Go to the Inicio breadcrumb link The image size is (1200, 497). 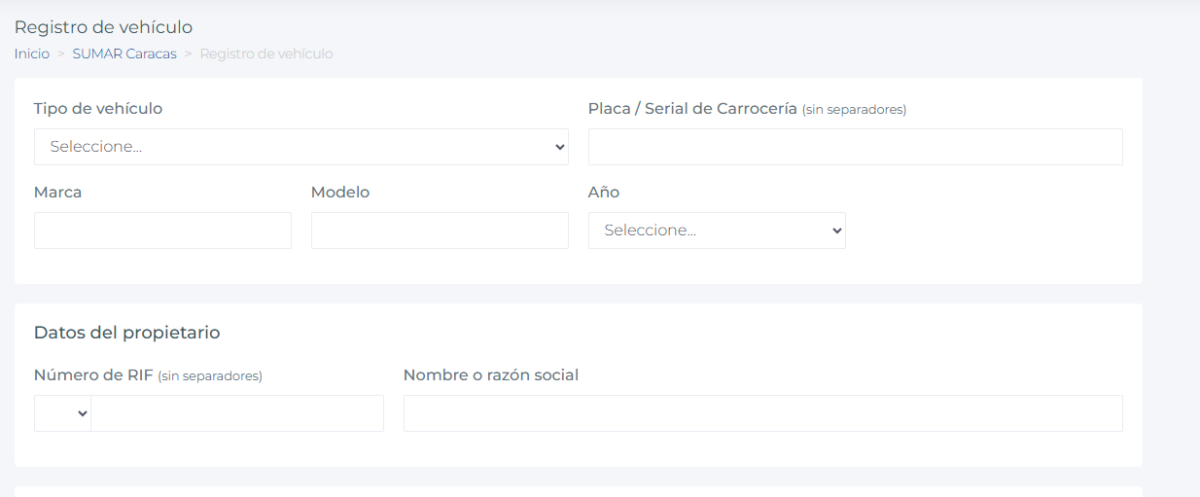[32, 53]
